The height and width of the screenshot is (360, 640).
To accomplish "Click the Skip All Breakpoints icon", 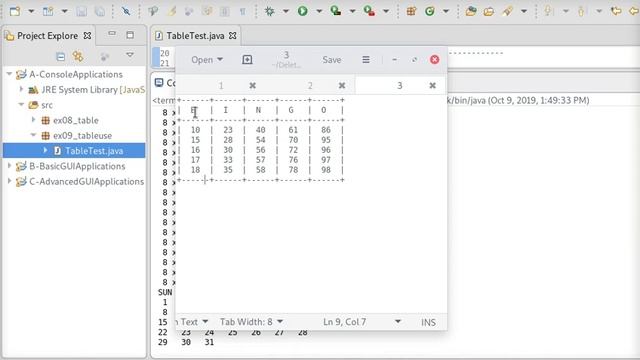I will [126, 11].
